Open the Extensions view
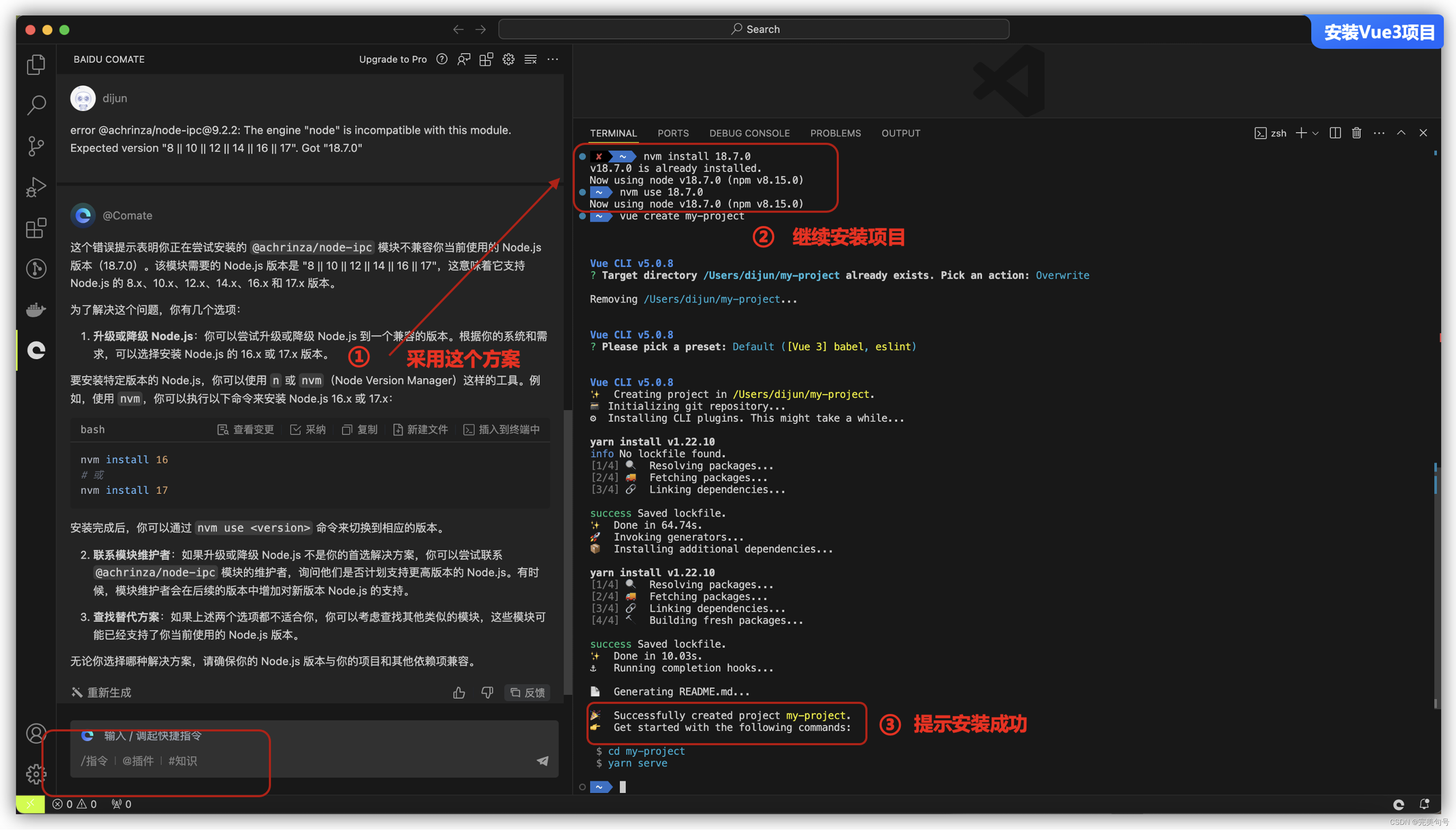The height and width of the screenshot is (830, 1456). [36, 228]
